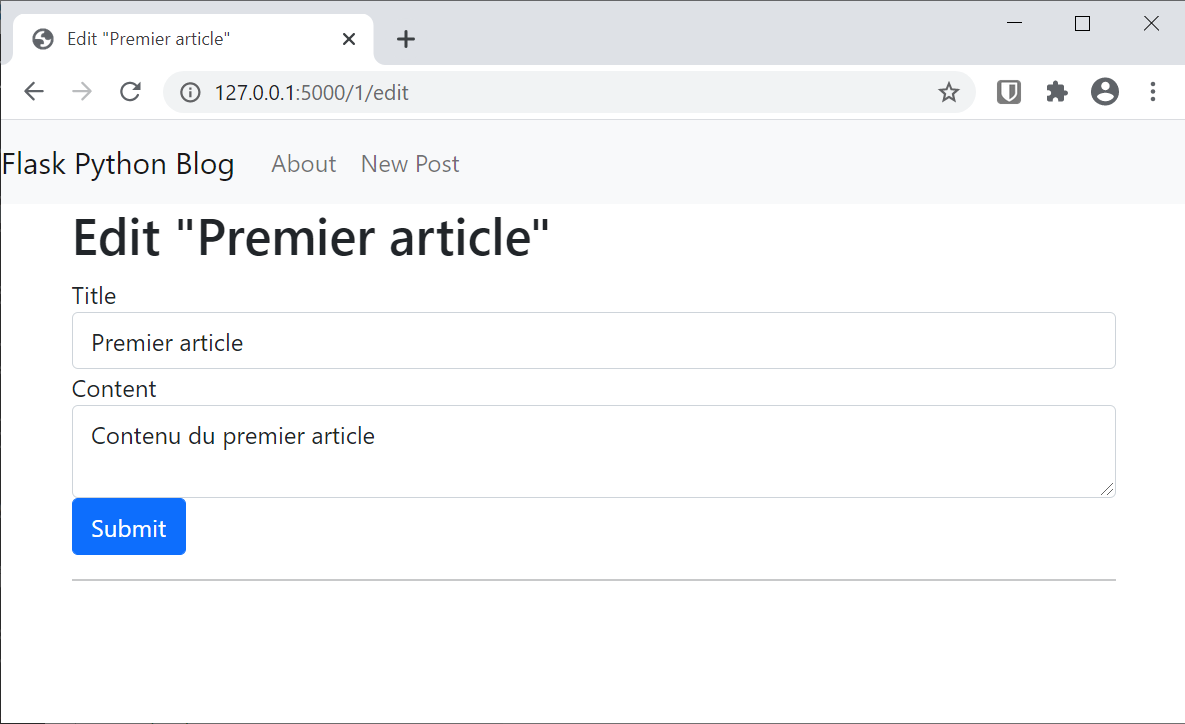1185x724 pixels.
Task: Open the New Post link
Action: 410,164
